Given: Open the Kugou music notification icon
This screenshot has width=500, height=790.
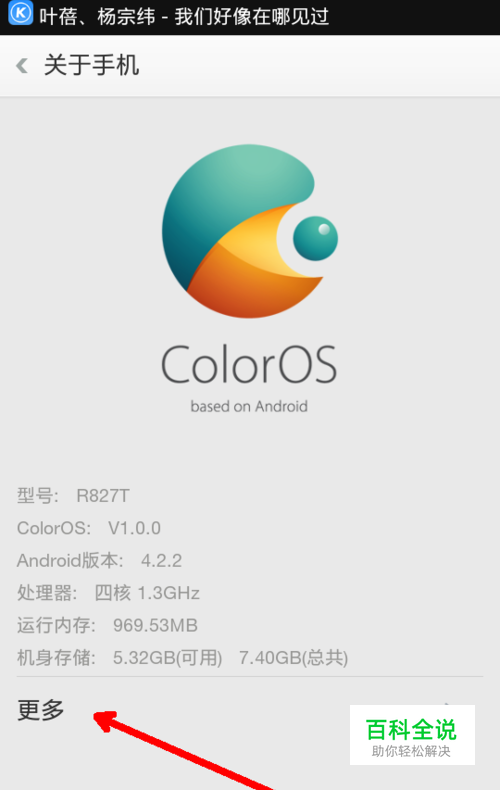Looking at the screenshot, I should click(x=21, y=14).
